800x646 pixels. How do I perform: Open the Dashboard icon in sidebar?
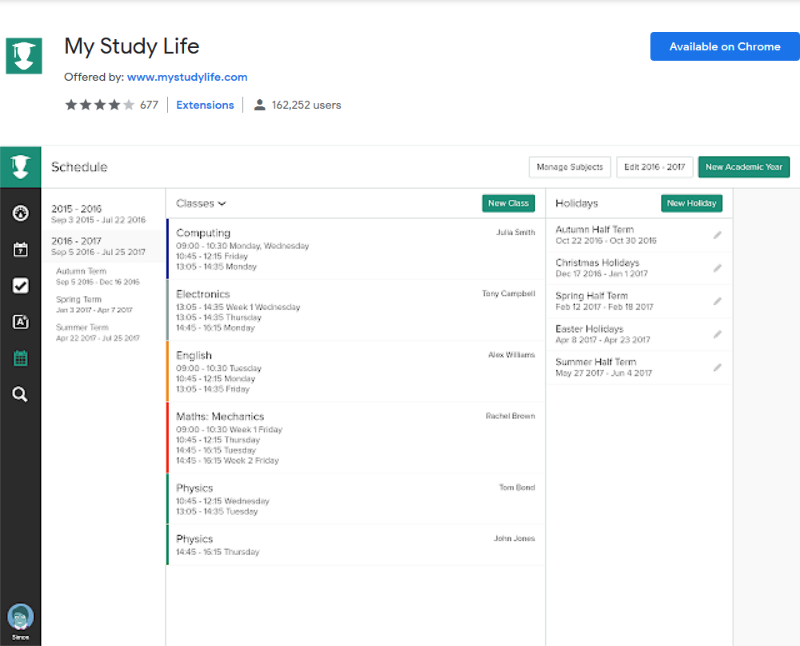coord(20,213)
